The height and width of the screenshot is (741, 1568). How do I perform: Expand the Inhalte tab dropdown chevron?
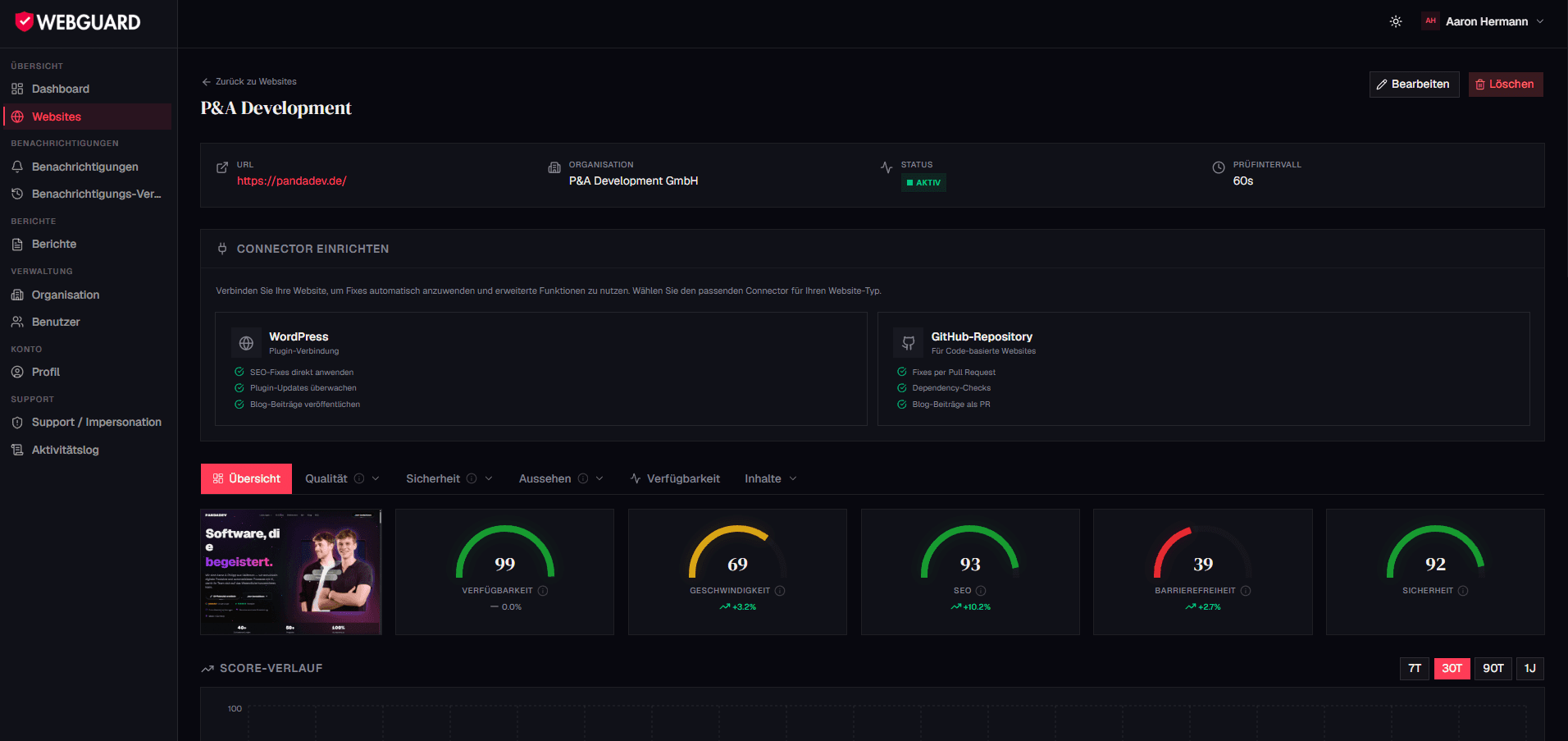tap(793, 478)
